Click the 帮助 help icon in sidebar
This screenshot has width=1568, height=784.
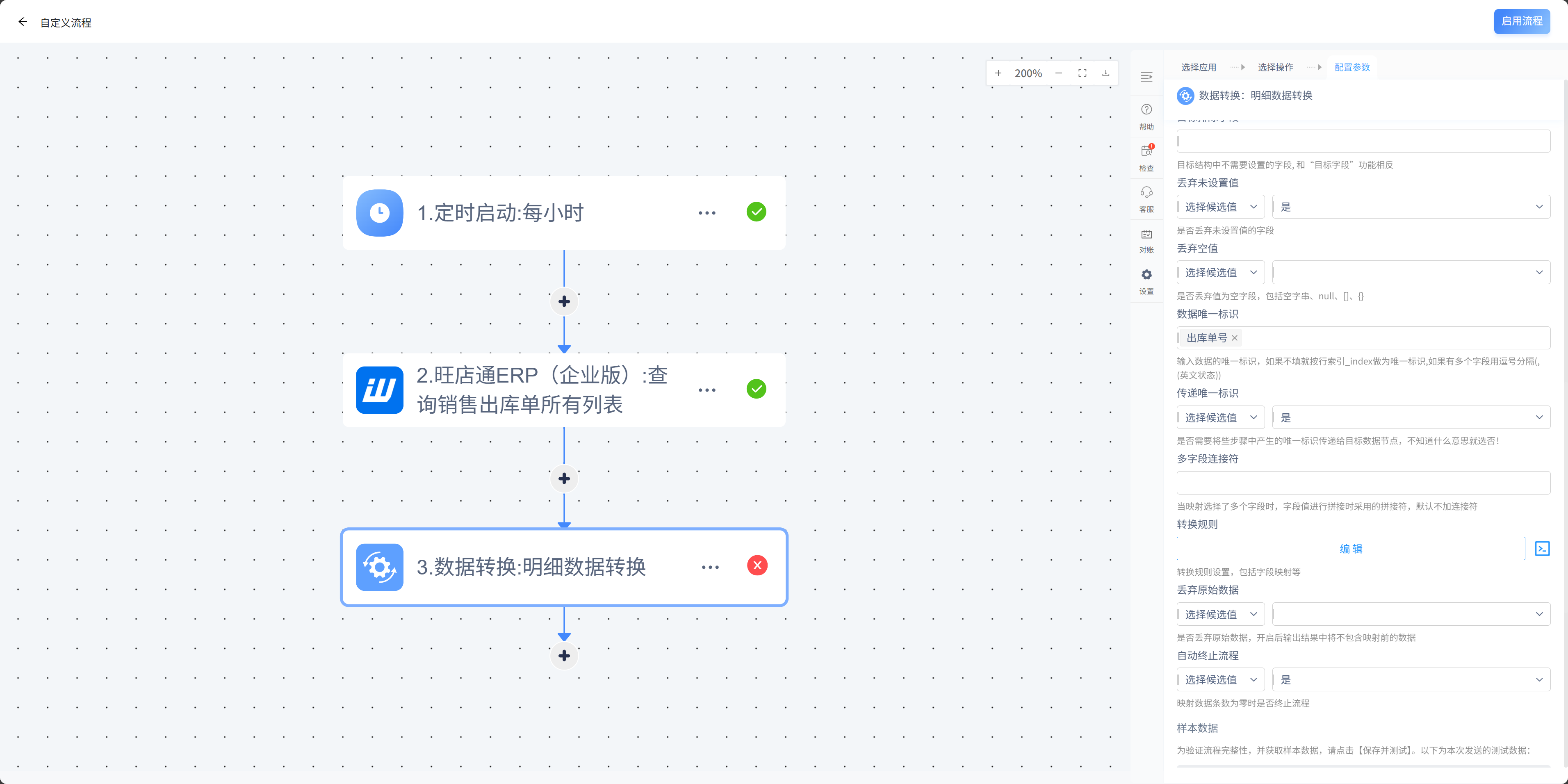1146,110
